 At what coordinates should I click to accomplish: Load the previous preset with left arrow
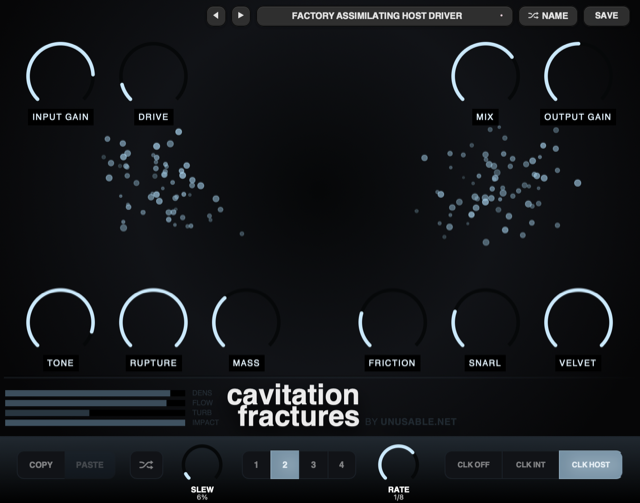(x=216, y=16)
